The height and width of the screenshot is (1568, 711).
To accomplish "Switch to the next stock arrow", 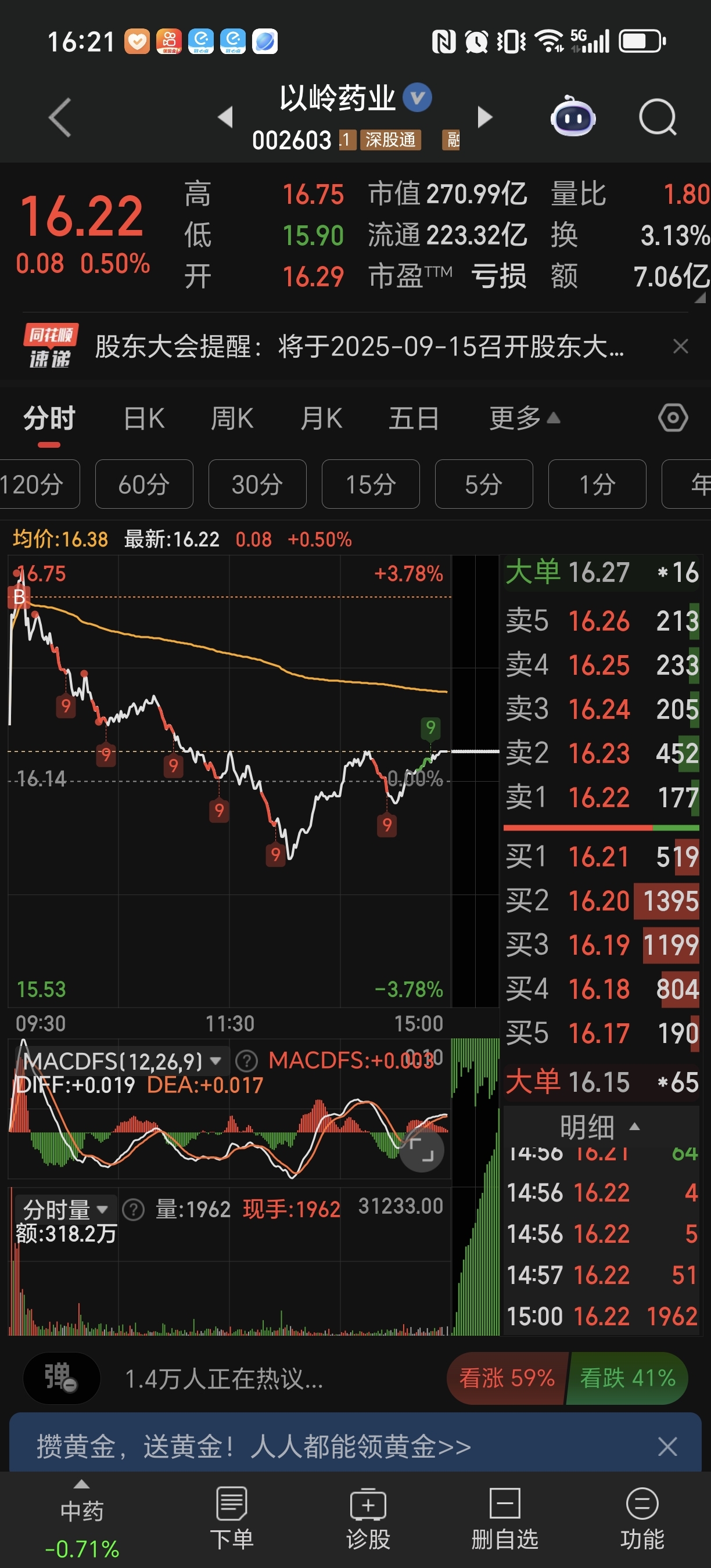I will click(484, 117).
